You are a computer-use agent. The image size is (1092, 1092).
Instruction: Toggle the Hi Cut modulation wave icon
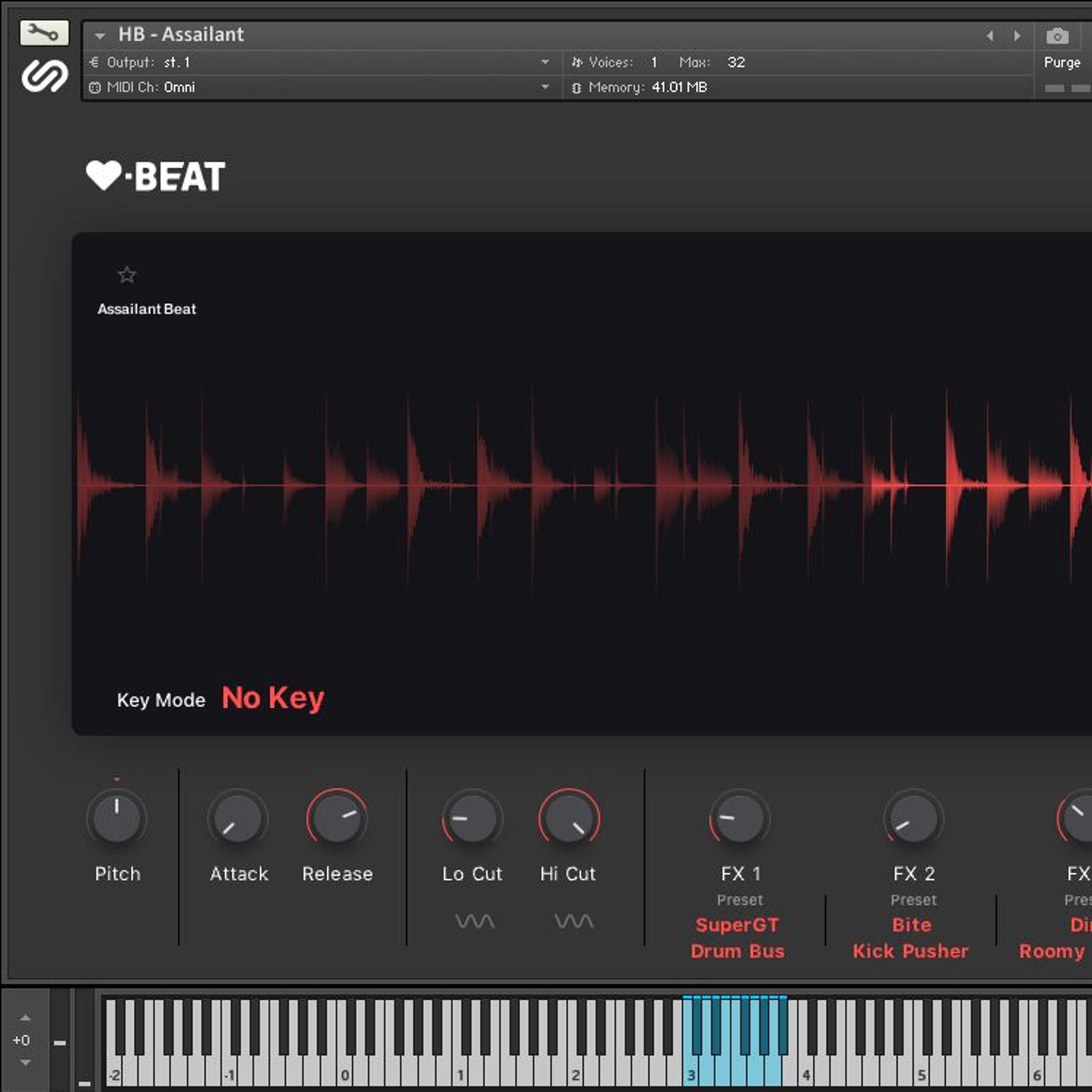point(574,922)
